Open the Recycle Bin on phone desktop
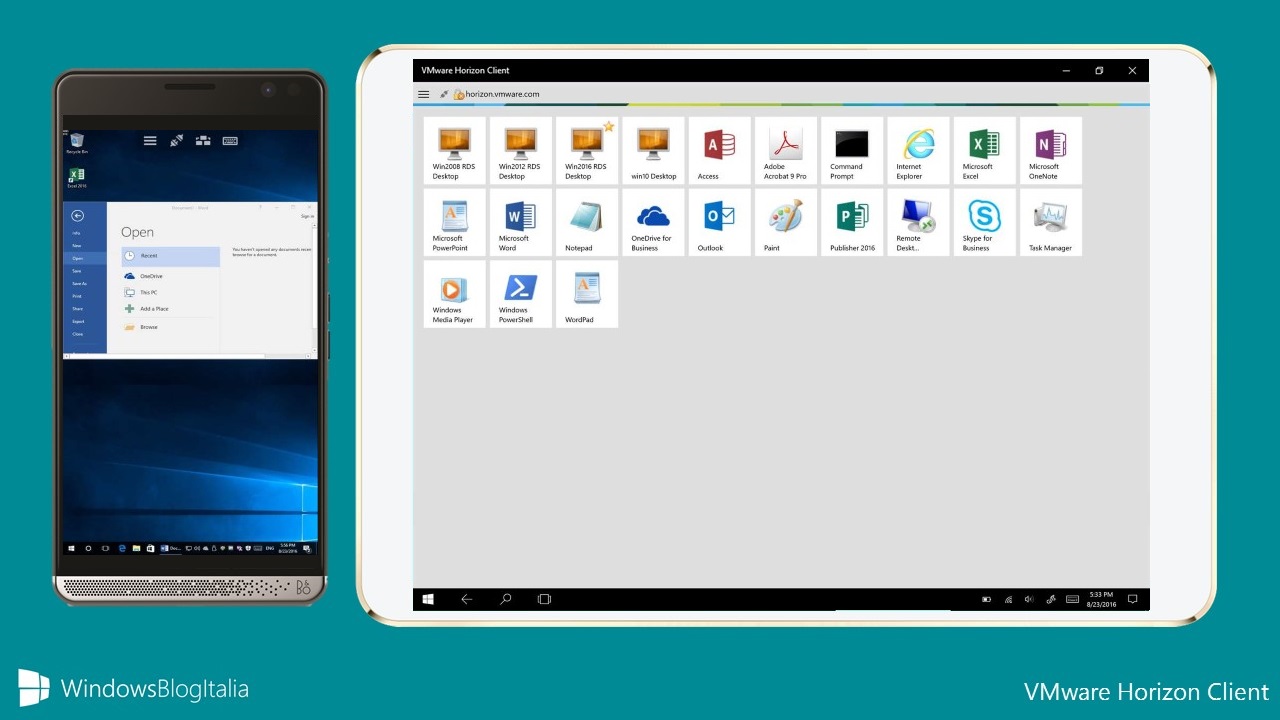The image size is (1280, 720). point(77,143)
